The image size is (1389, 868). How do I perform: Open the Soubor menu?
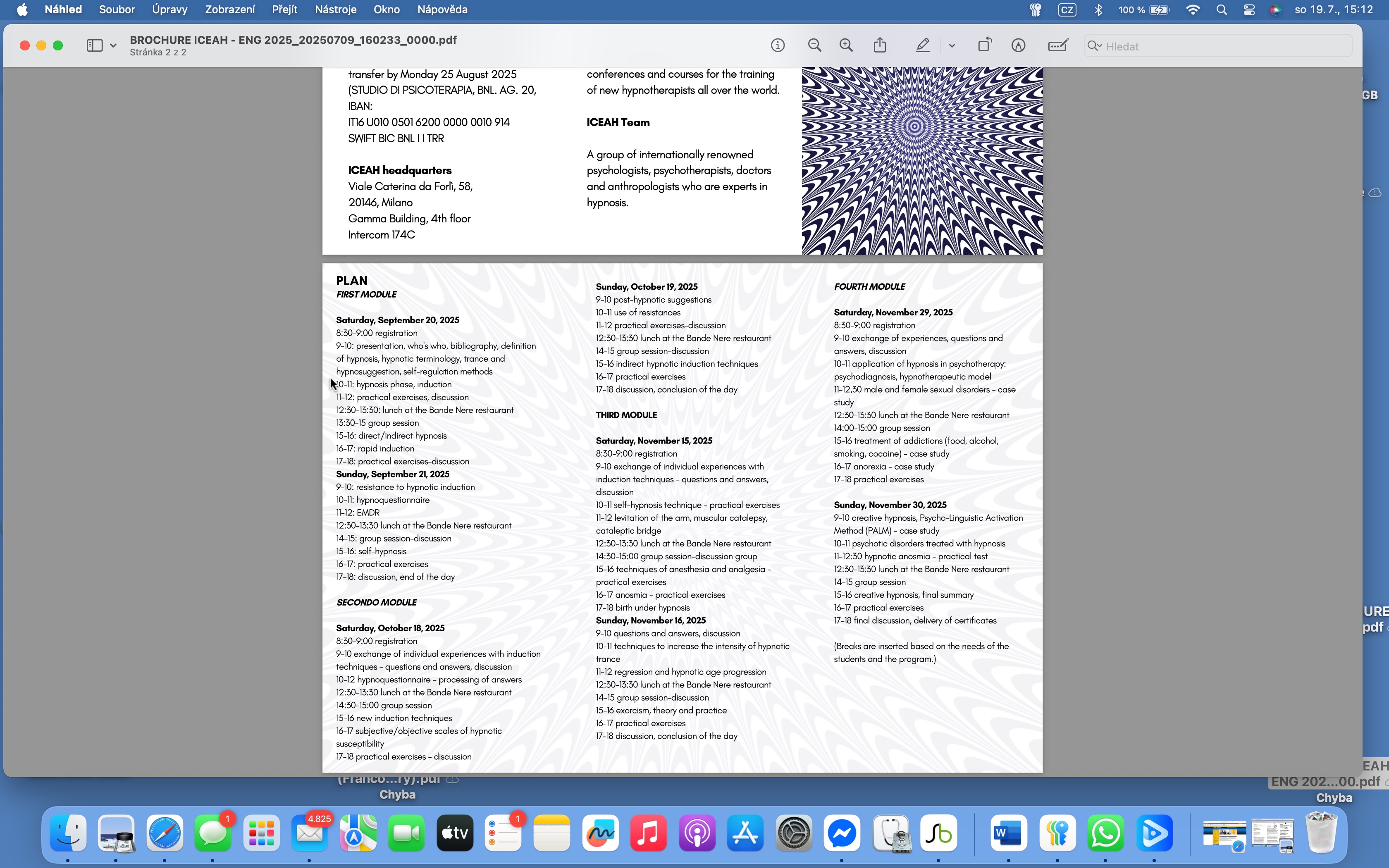(x=117, y=10)
